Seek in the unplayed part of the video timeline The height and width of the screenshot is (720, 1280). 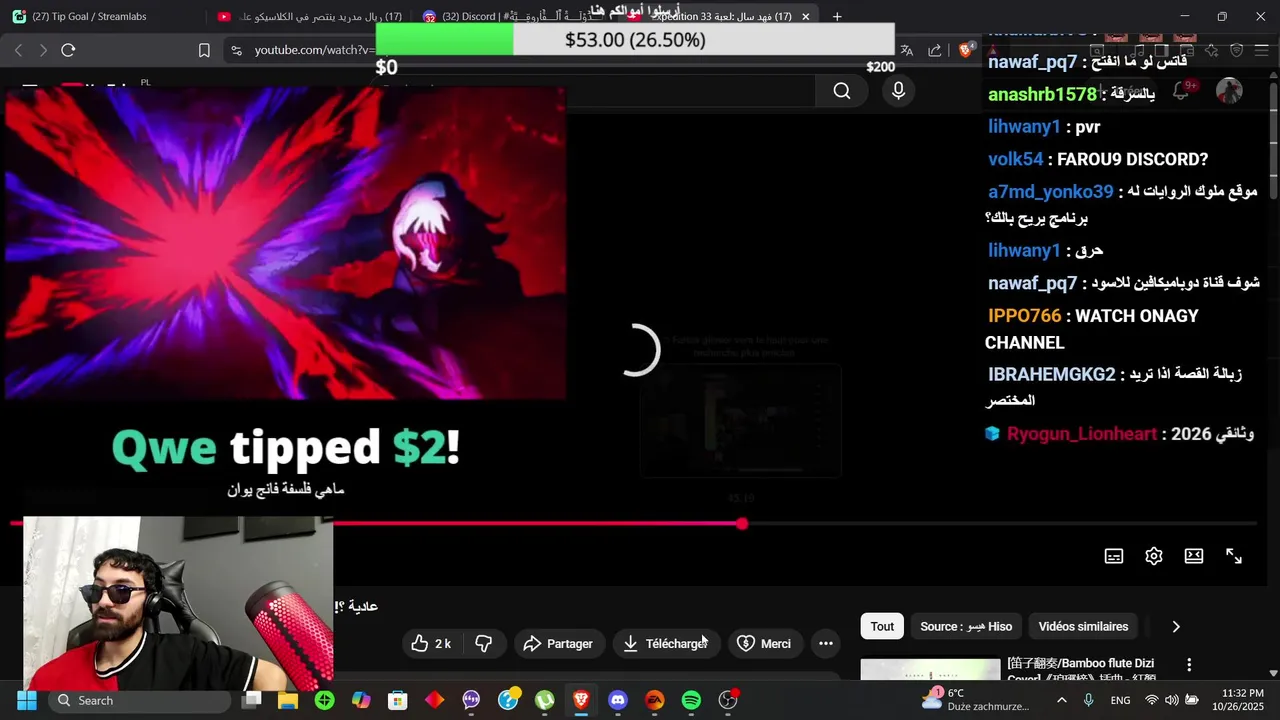(x=1000, y=524)
